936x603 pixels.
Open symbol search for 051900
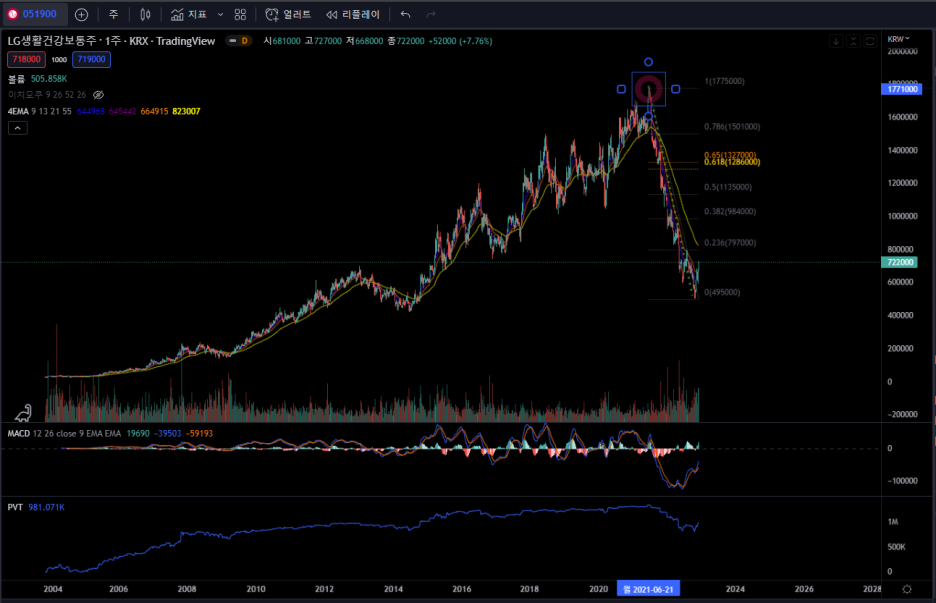pyautogui.click(x=34, y=14)
